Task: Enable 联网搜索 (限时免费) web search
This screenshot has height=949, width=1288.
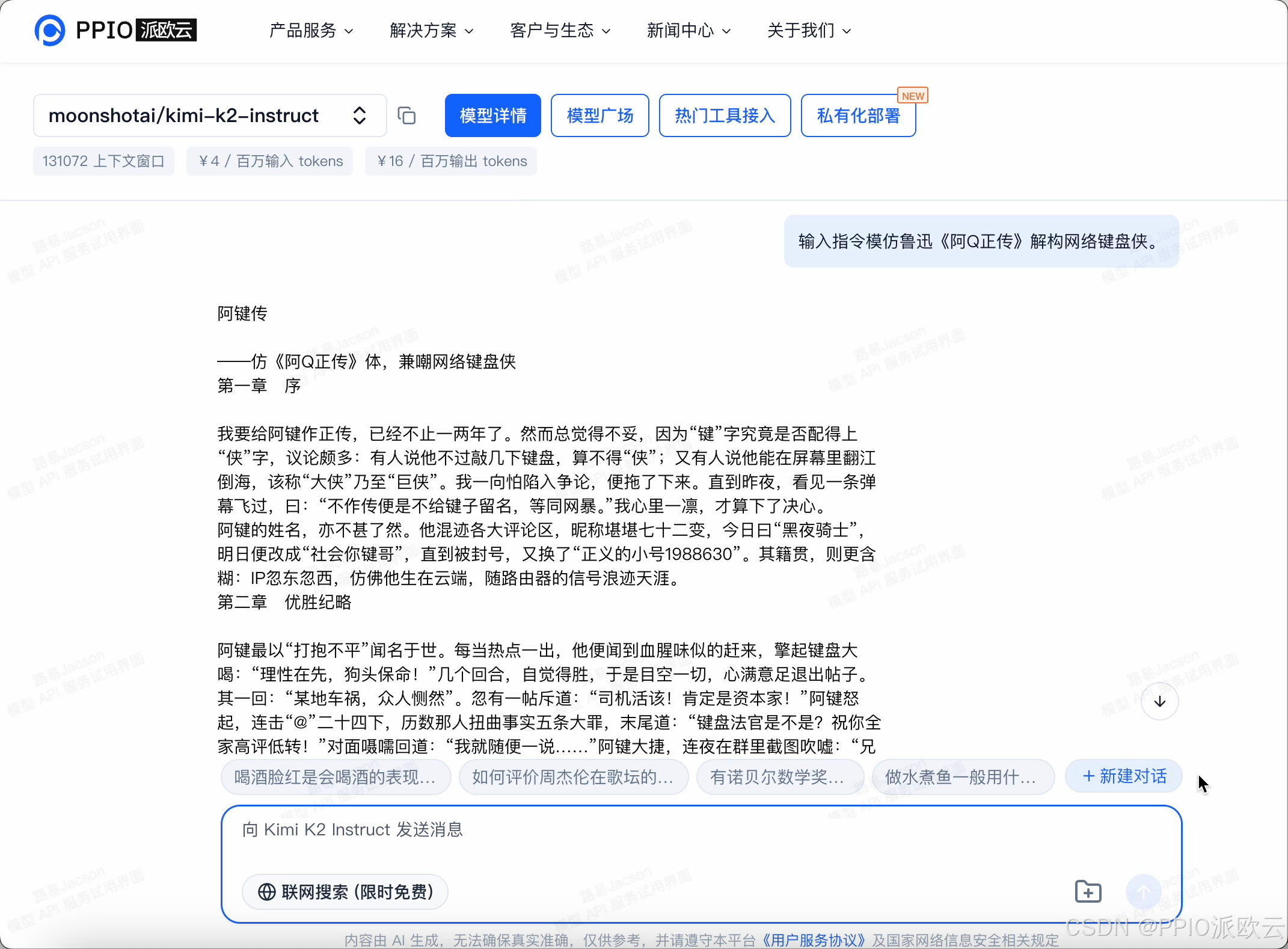Action: [345, 892]
